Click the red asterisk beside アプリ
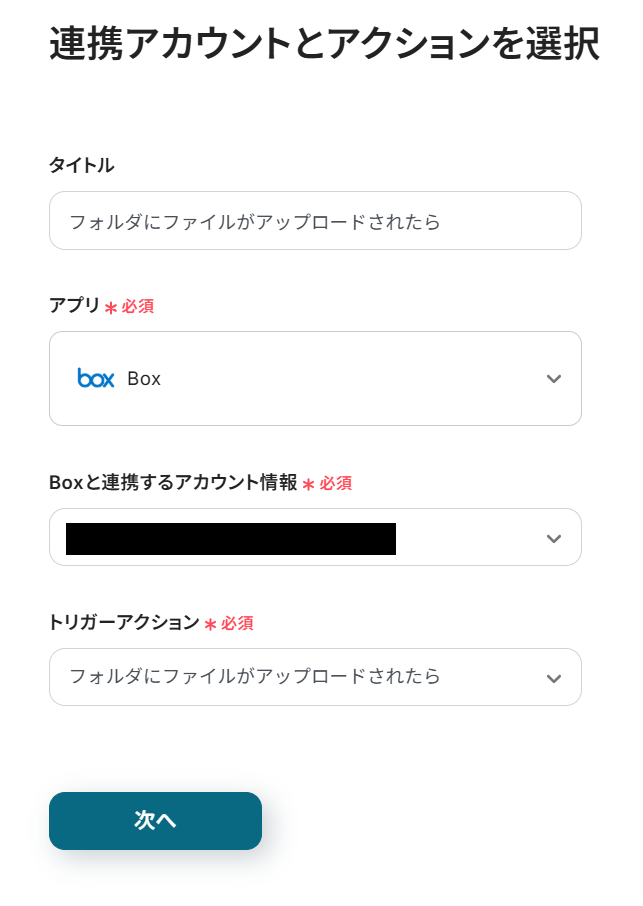This screenshot has height=906, width=643. tap(110, 308)
